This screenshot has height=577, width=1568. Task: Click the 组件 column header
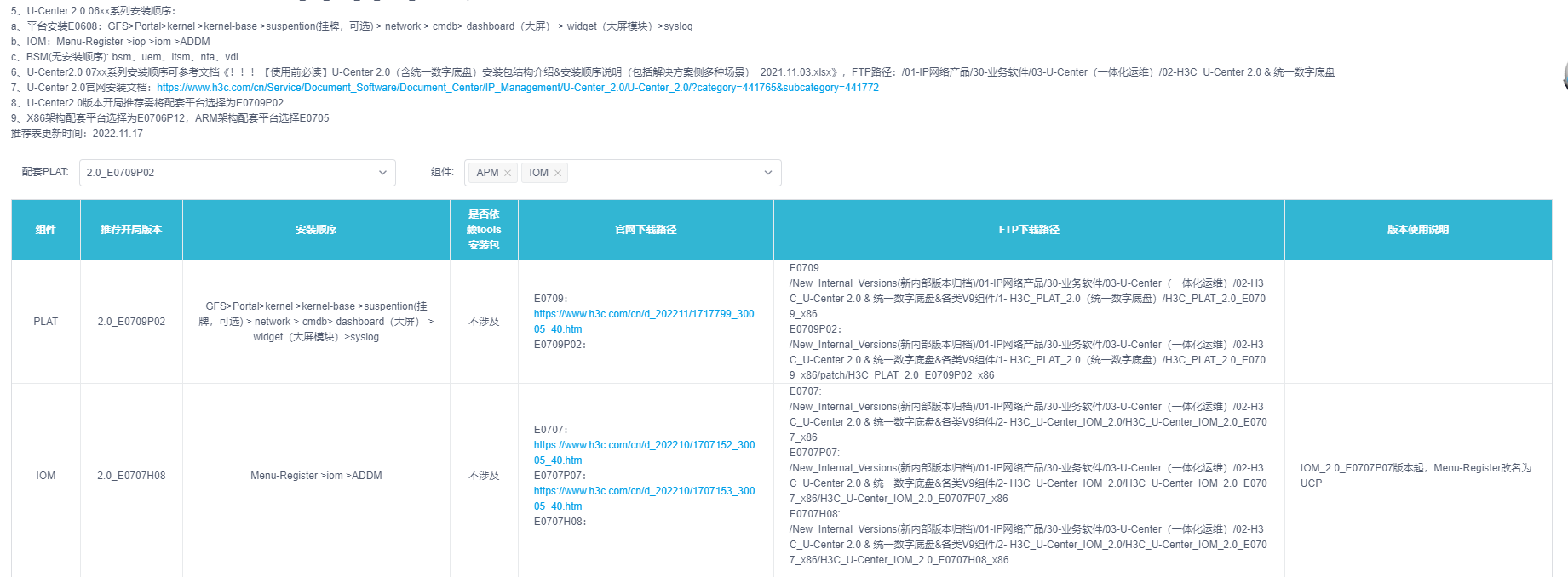click(46, 230)
